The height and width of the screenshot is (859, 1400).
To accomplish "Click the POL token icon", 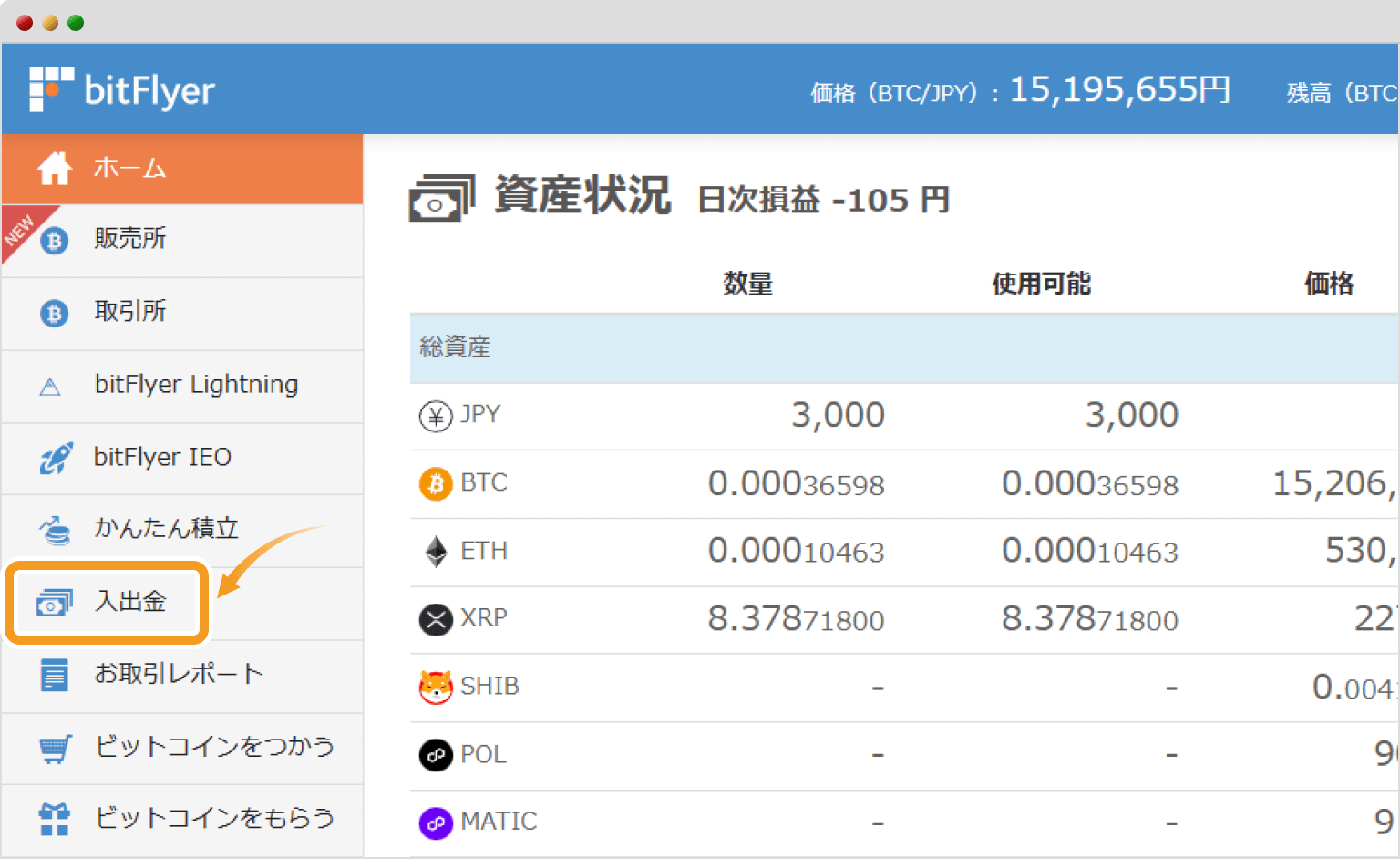I will pos(435,754).
